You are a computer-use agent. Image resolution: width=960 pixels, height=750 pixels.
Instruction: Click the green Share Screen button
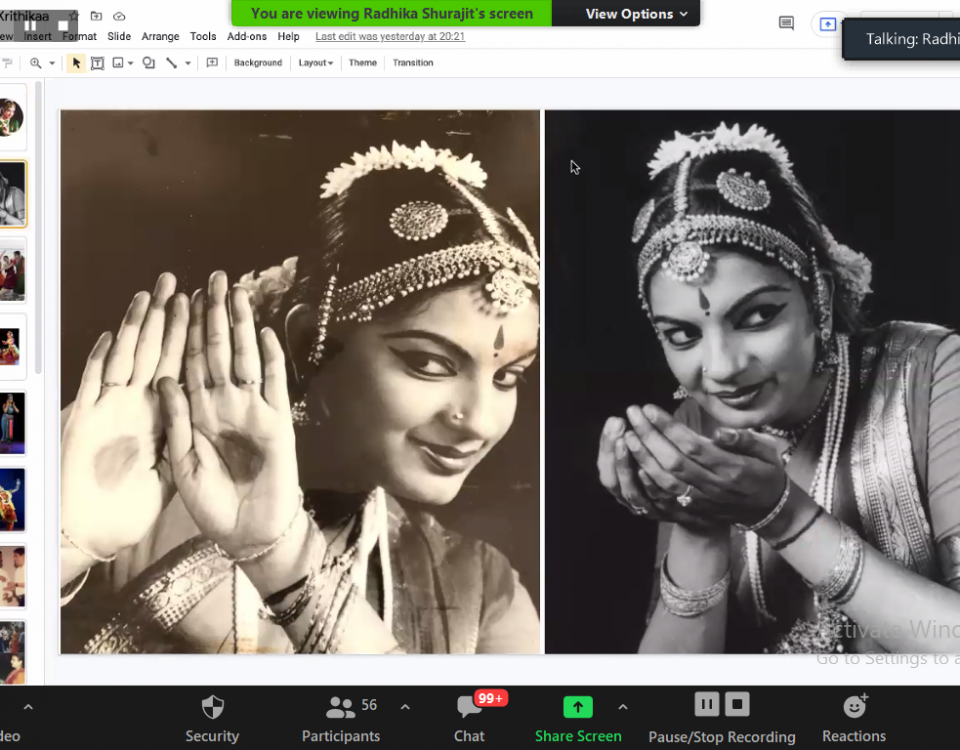pyautogui.click(x=578, y=719)
